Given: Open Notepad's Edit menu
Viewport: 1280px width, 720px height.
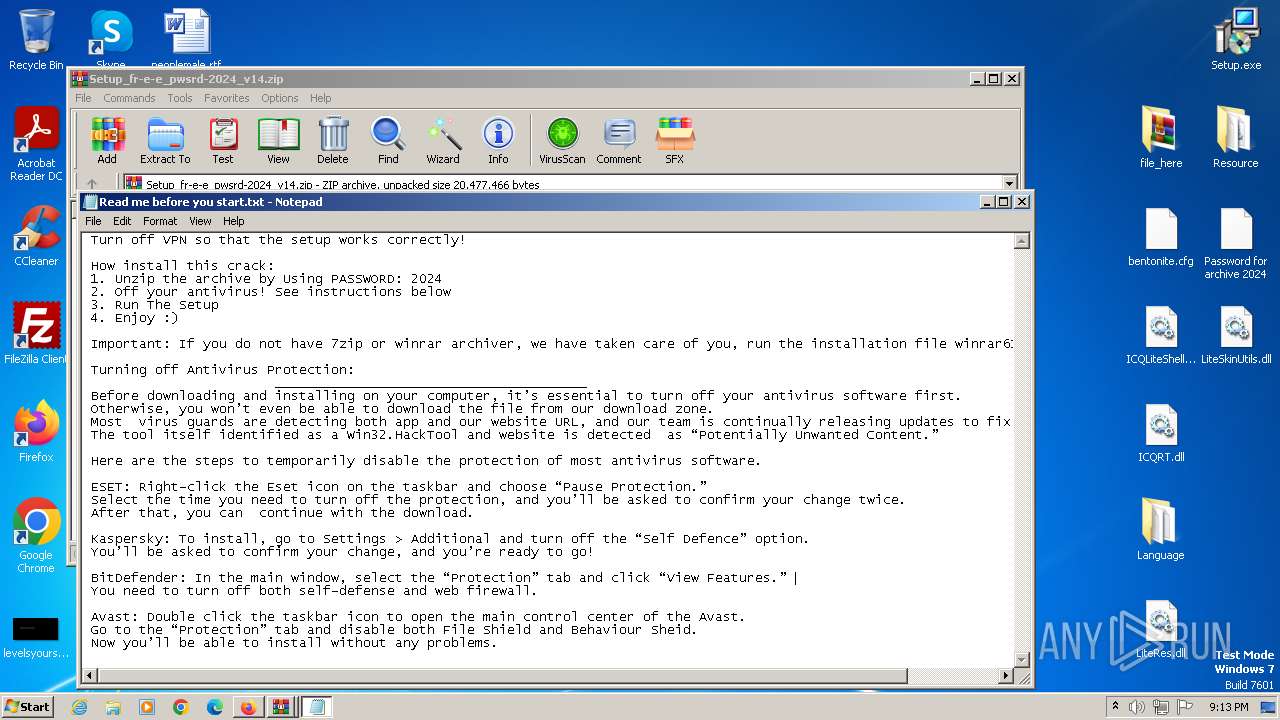Looking at the screenshot, I should click(x=122, y=221).
